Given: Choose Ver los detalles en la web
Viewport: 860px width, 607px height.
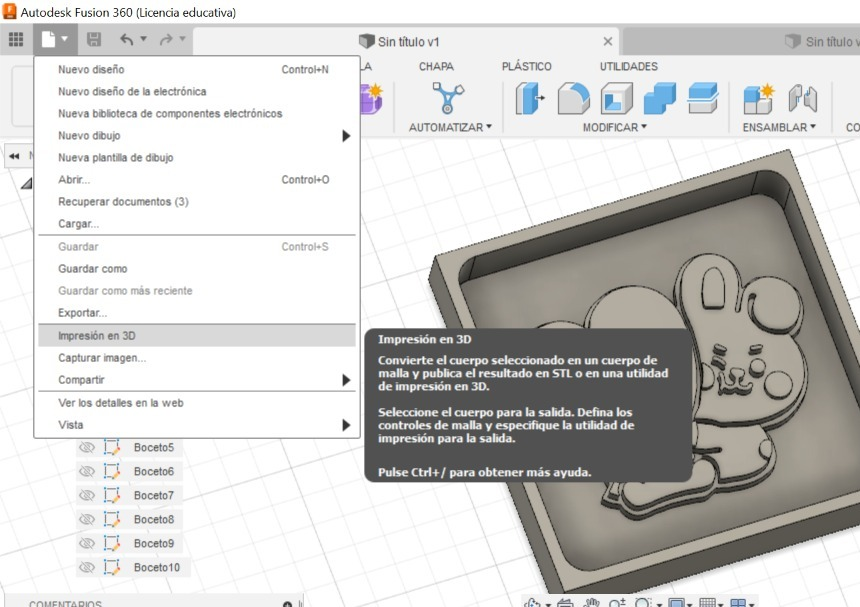Looking at the screenshot, I should [197, 402].
